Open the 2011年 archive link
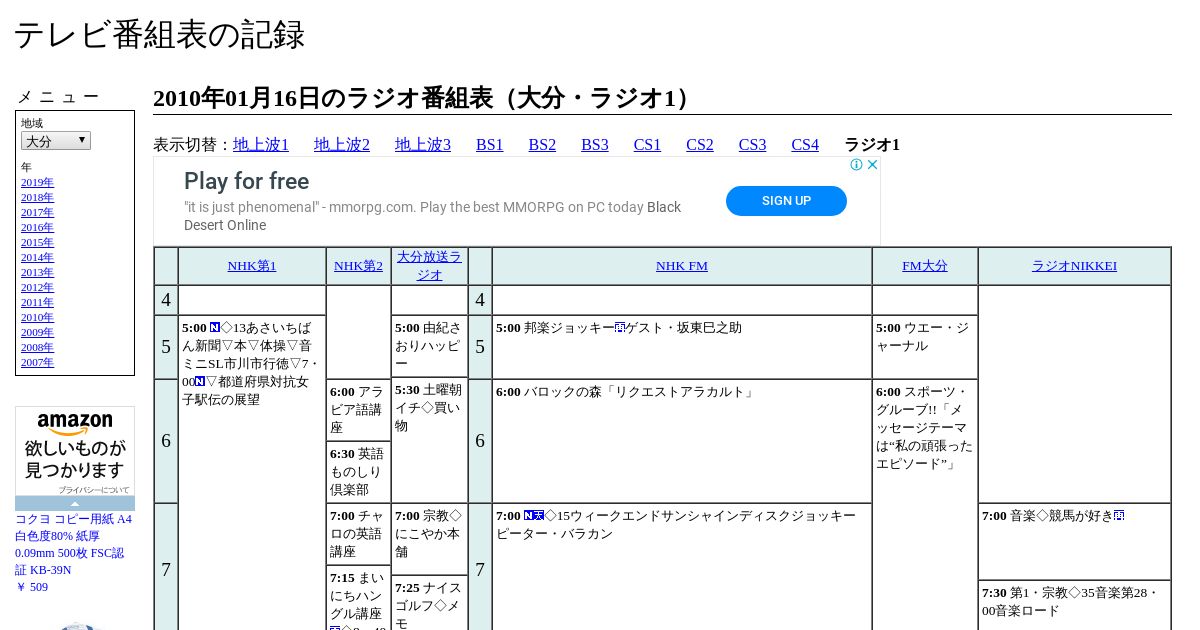This screenshot has height=630, width=1200. (x=37, y=303)
